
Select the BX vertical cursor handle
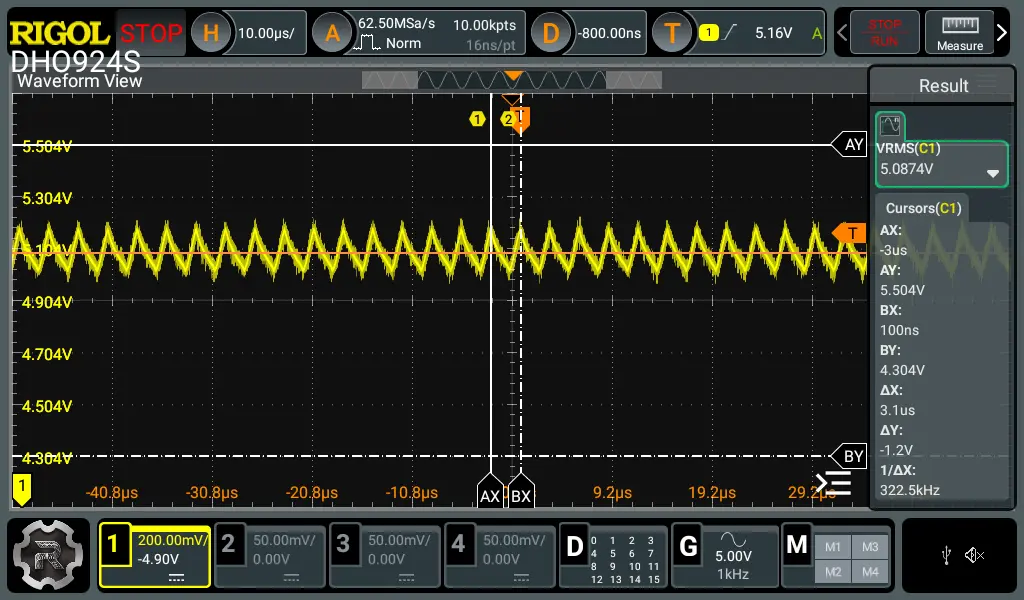click(x=520, y=491)
